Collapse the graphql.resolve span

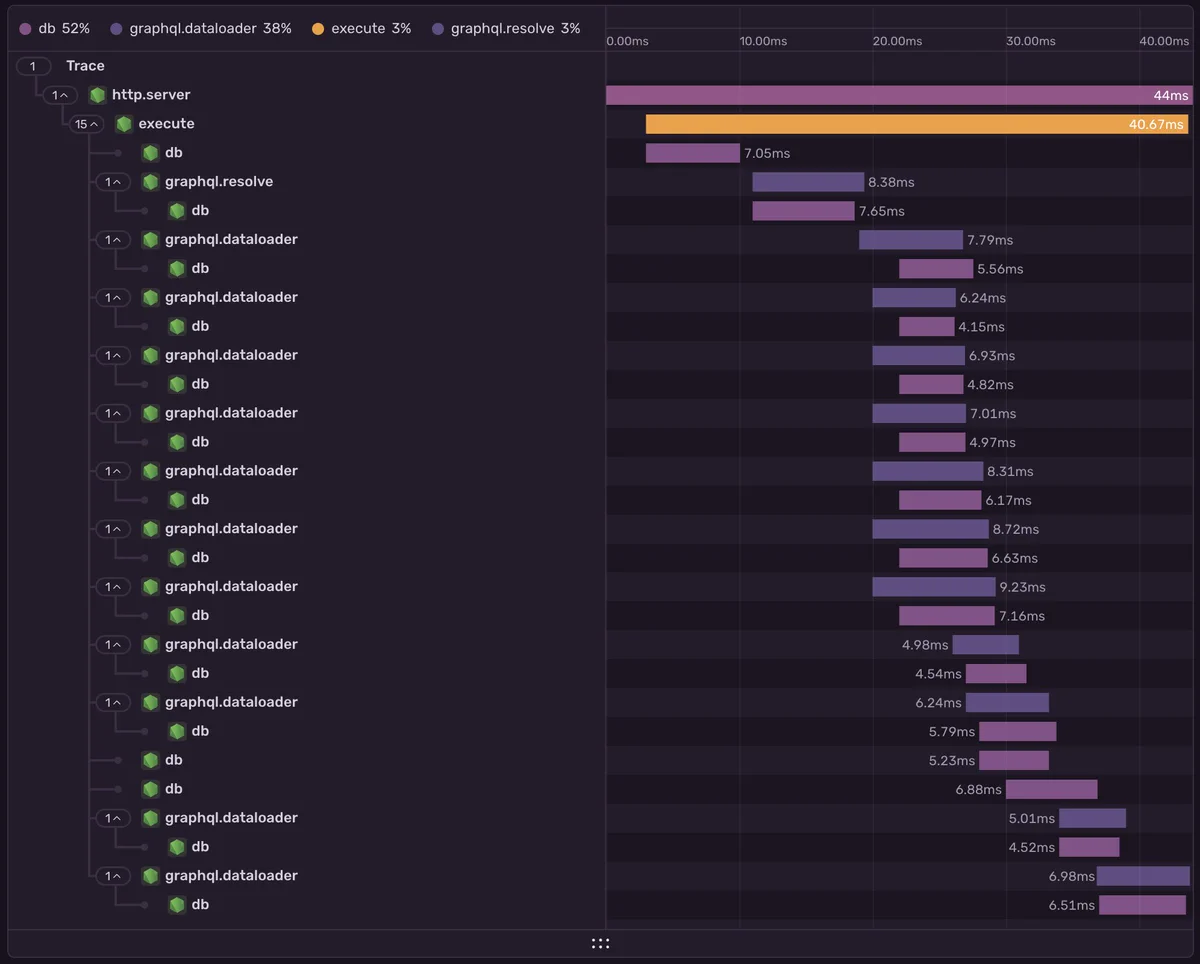(x=113, y=182)
